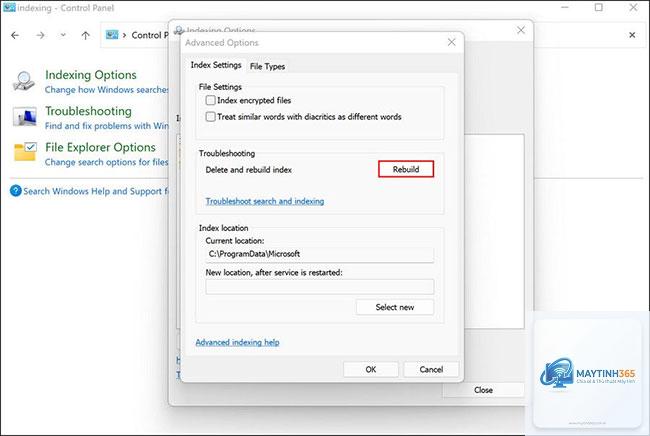Click Find and fix problems link
The height and width of the screenshot is (436, 650).
107,126
